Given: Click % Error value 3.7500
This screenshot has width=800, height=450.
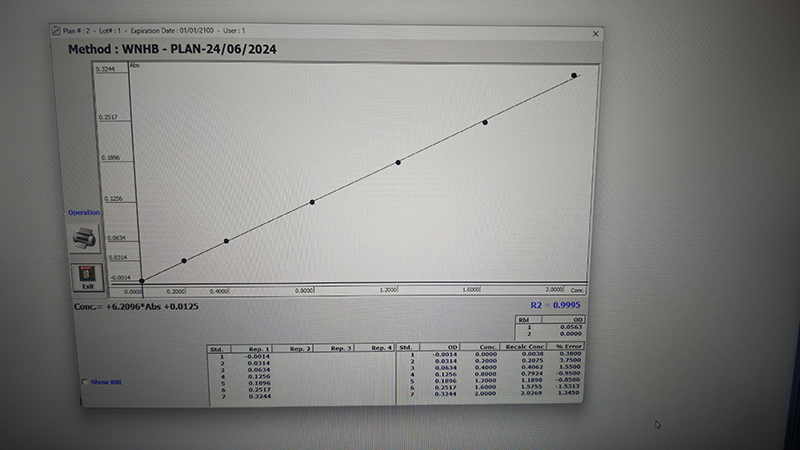Looking at the screenshot, I should click(x=569, y=360).
